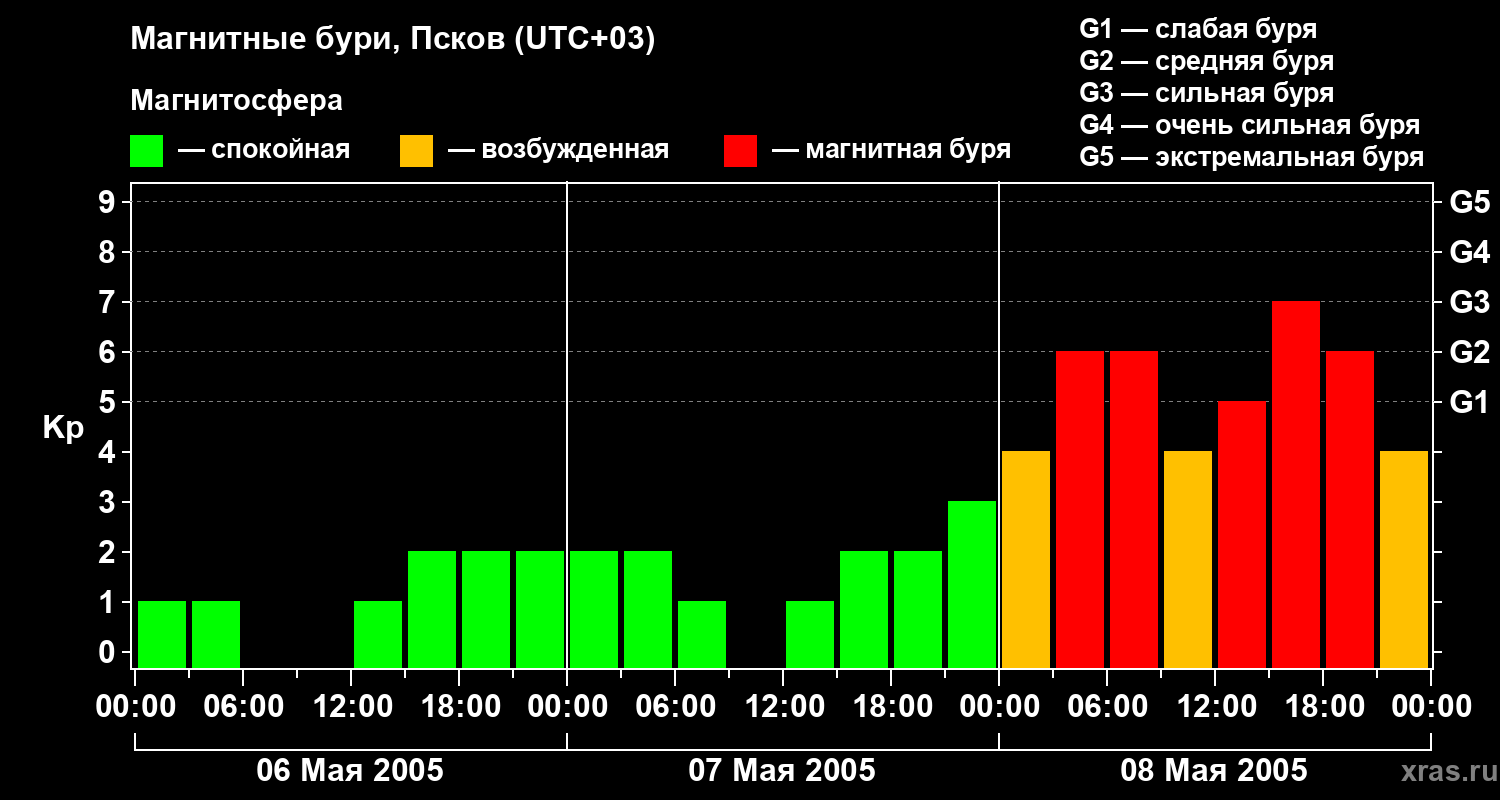
Task: Click the "— магнитная буря" legend label
Action: pyautogui.click(x=891, y=150)
